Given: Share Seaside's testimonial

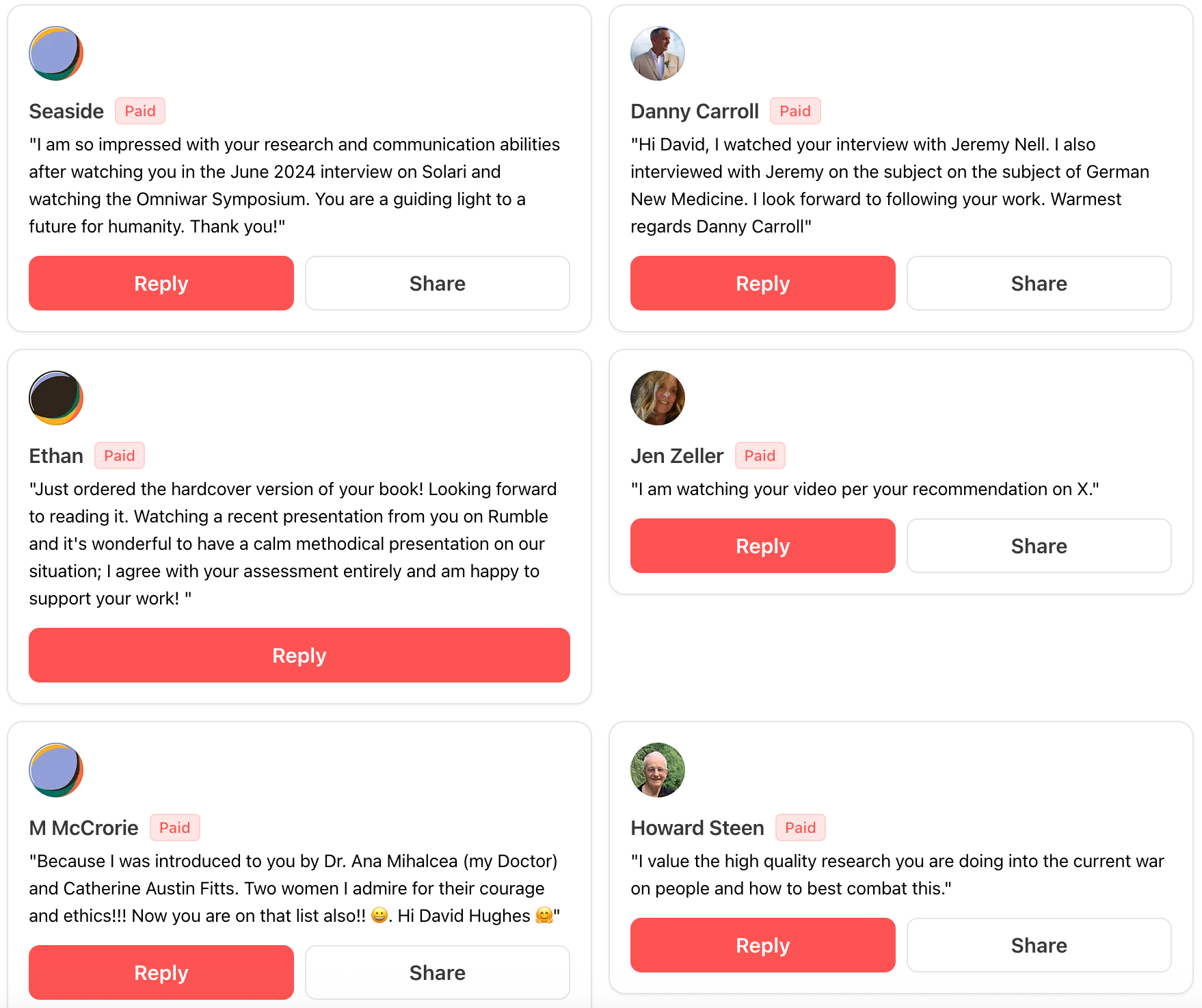Looking at the screenshot, I should coord(437,283).
